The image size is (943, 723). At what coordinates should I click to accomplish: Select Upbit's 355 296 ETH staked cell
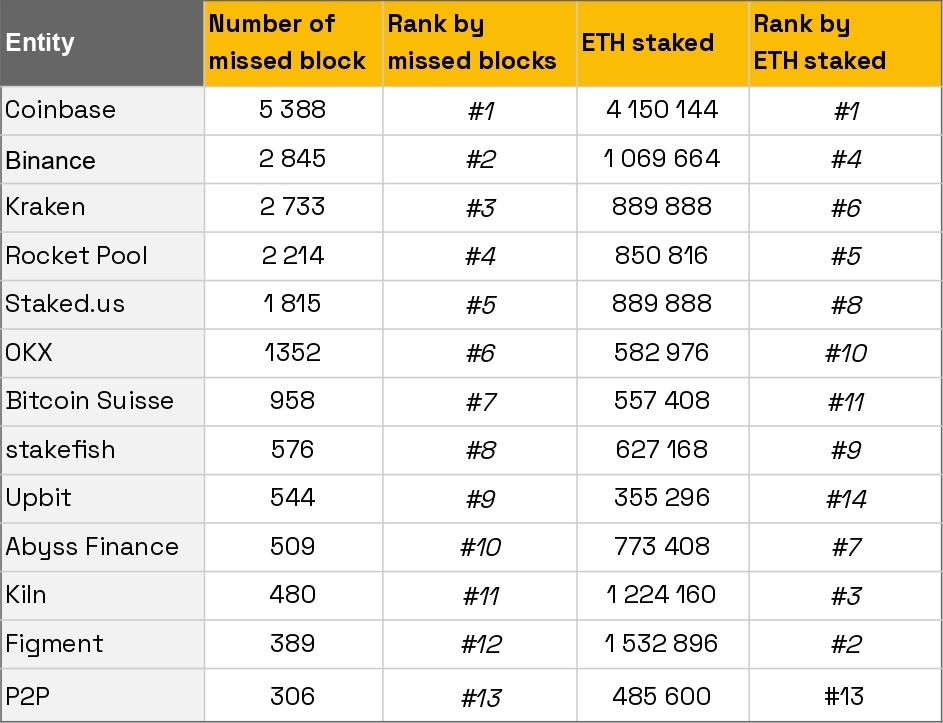coord(663,499)
